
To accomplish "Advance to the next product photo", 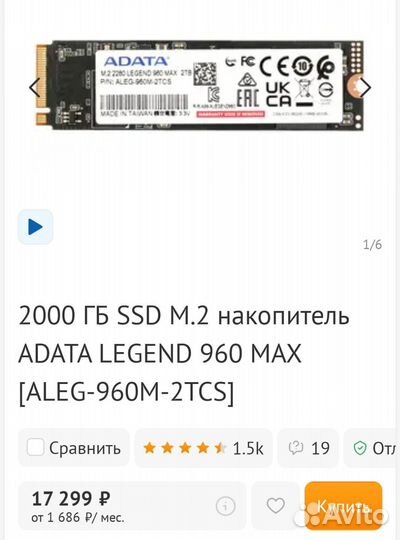I will (x=365, y=87).
